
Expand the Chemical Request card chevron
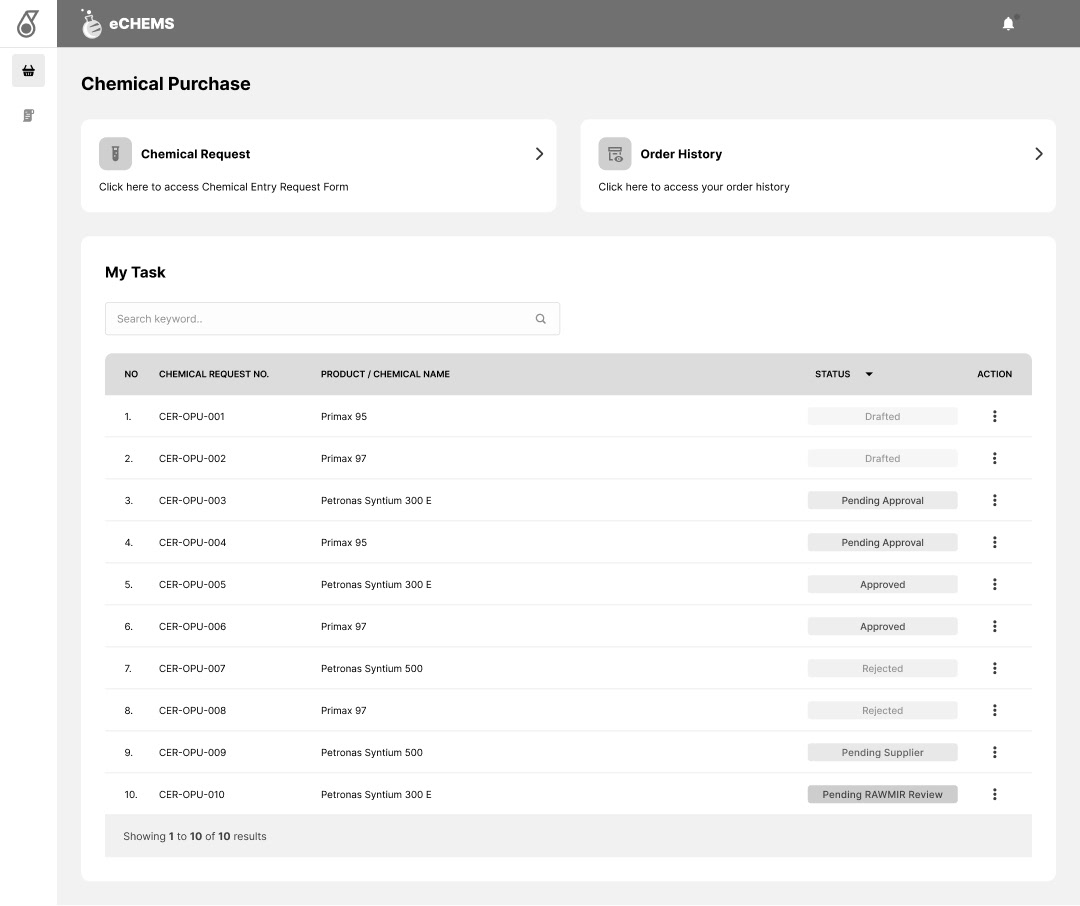(x=539, y=154)
